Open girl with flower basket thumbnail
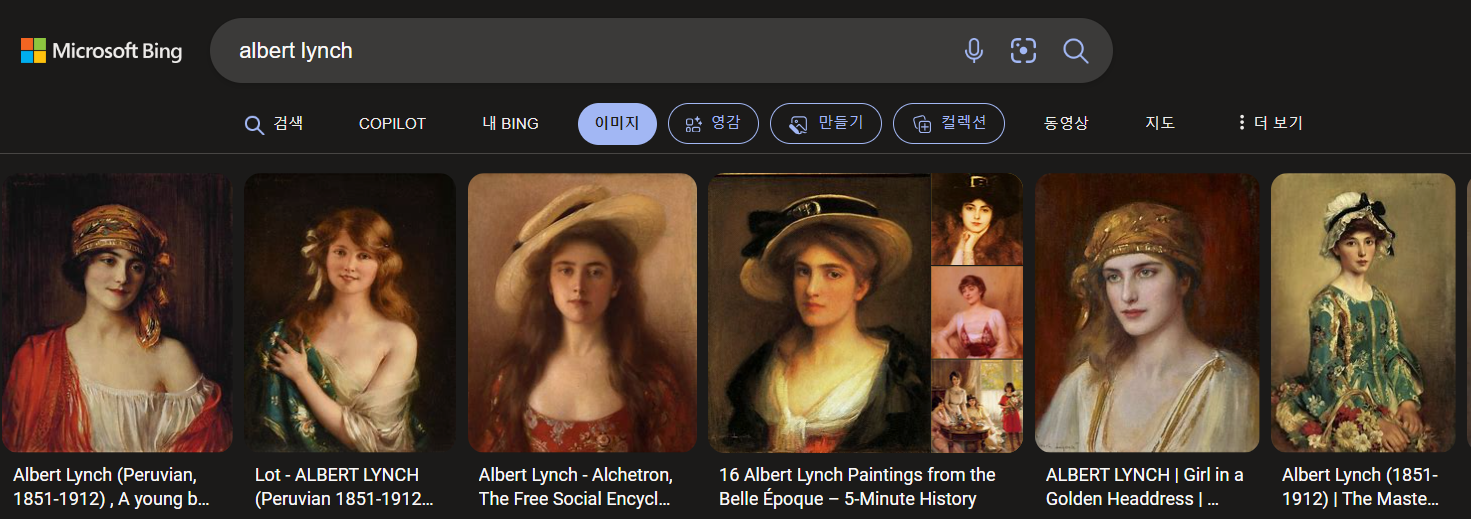 click(x=1363, y=313)
